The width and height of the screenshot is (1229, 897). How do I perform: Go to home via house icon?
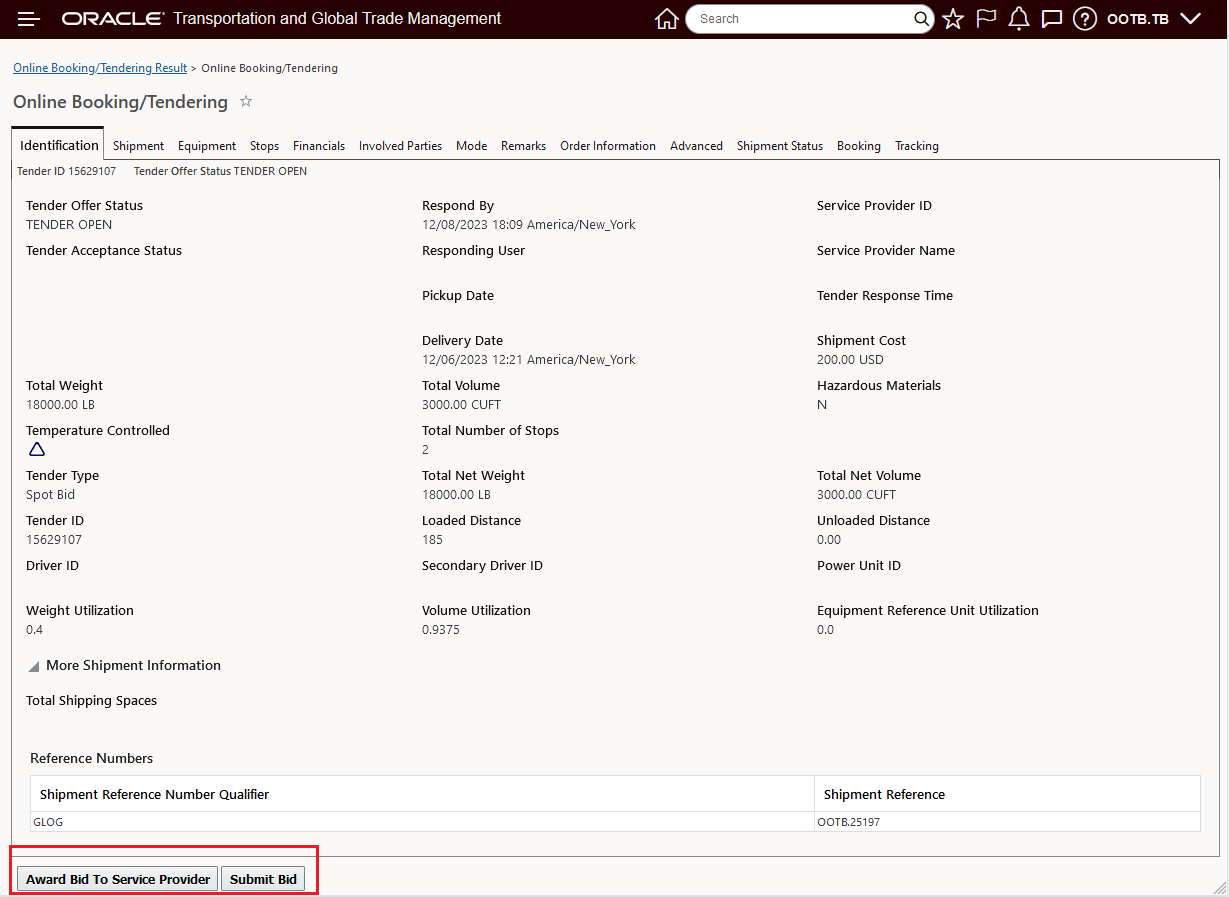click(666, 19)
